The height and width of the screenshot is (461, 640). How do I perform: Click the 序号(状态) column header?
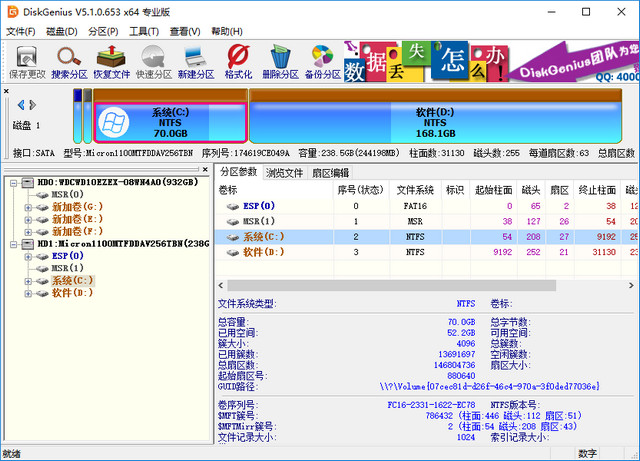click(361, 190)
